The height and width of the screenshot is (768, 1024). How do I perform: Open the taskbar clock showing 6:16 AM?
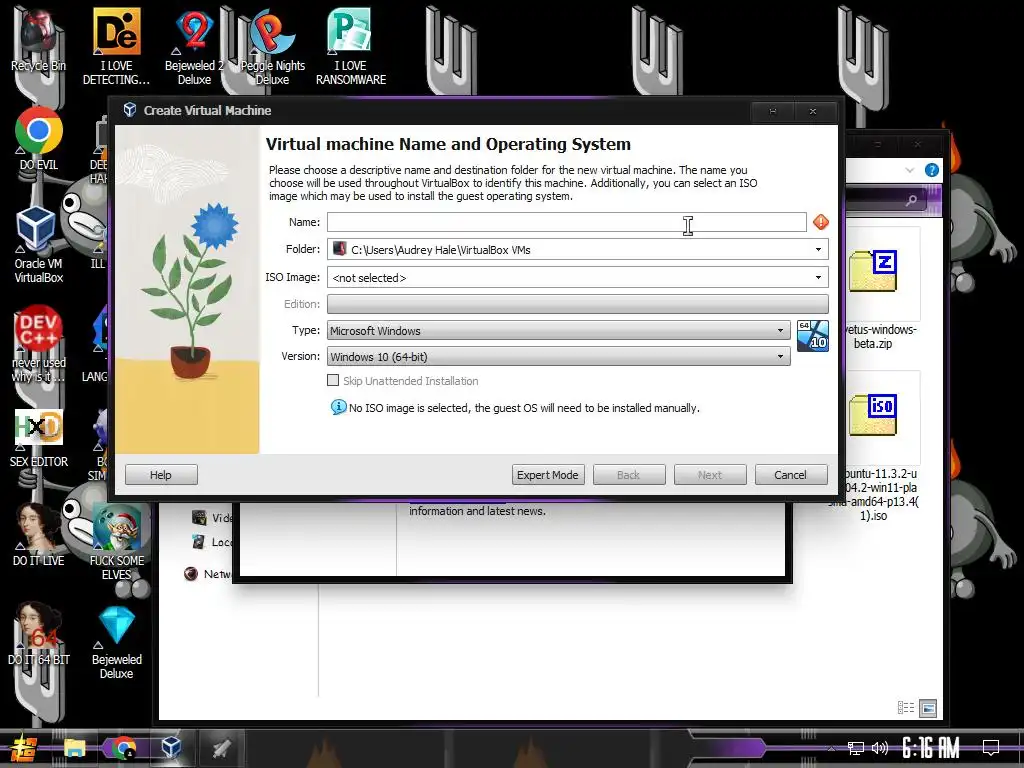click(x=930, y=747)
